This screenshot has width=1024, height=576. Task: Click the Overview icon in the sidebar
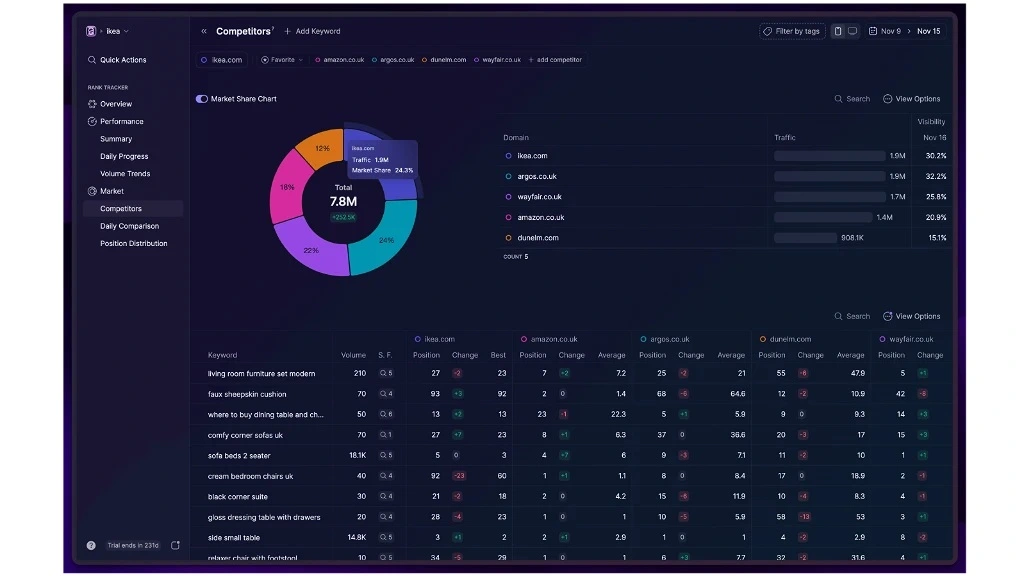coord(92,104)
